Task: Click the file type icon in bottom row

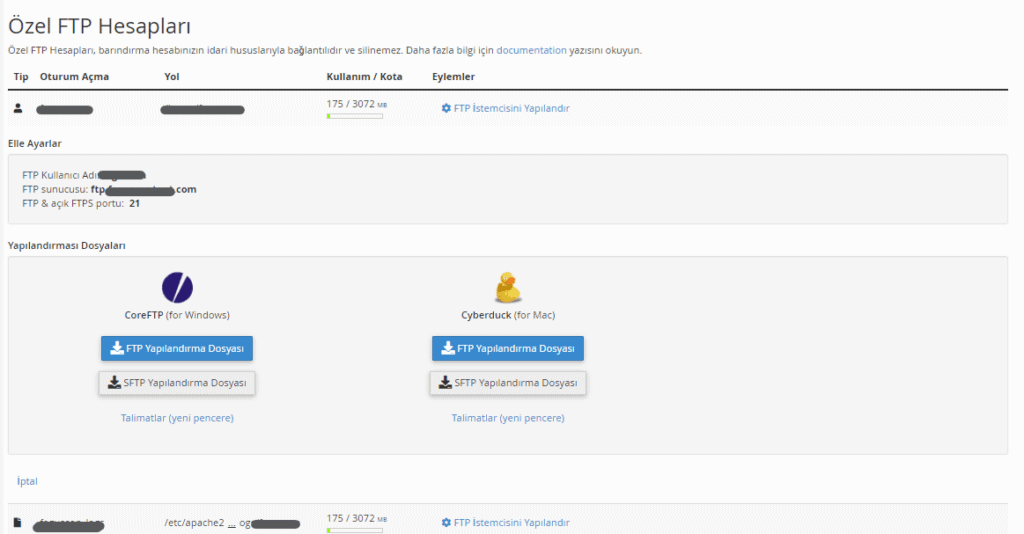Action: (x=18, y=522)
